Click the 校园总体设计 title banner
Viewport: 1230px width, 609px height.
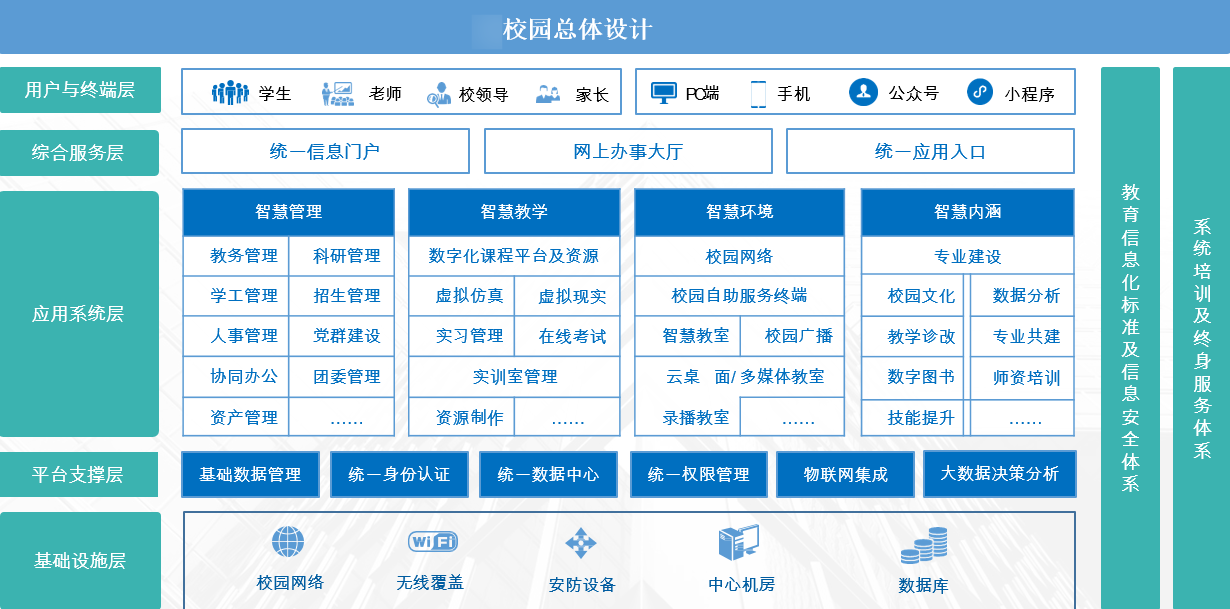point(615,27)
